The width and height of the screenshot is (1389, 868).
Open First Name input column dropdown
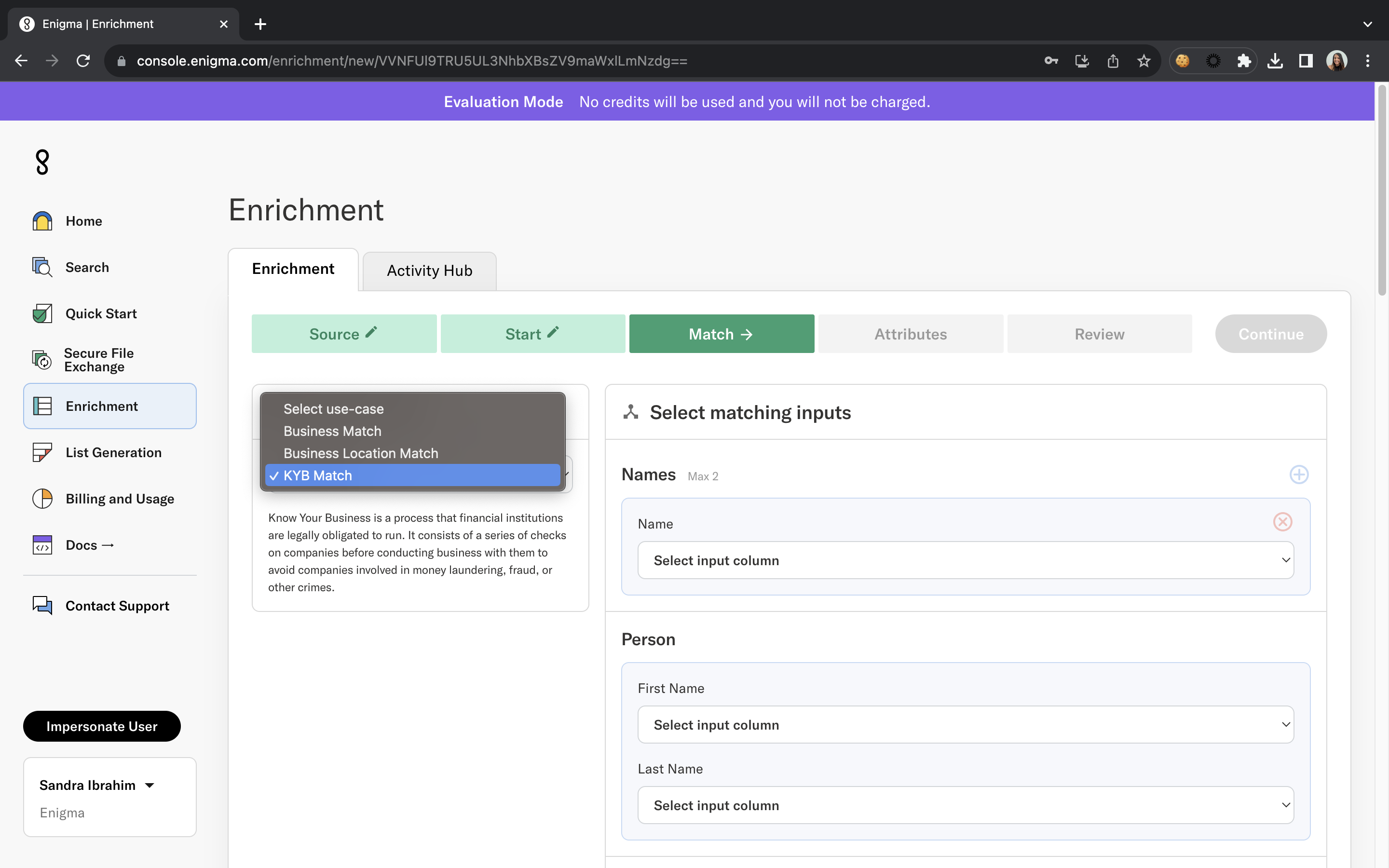[966, 725]
